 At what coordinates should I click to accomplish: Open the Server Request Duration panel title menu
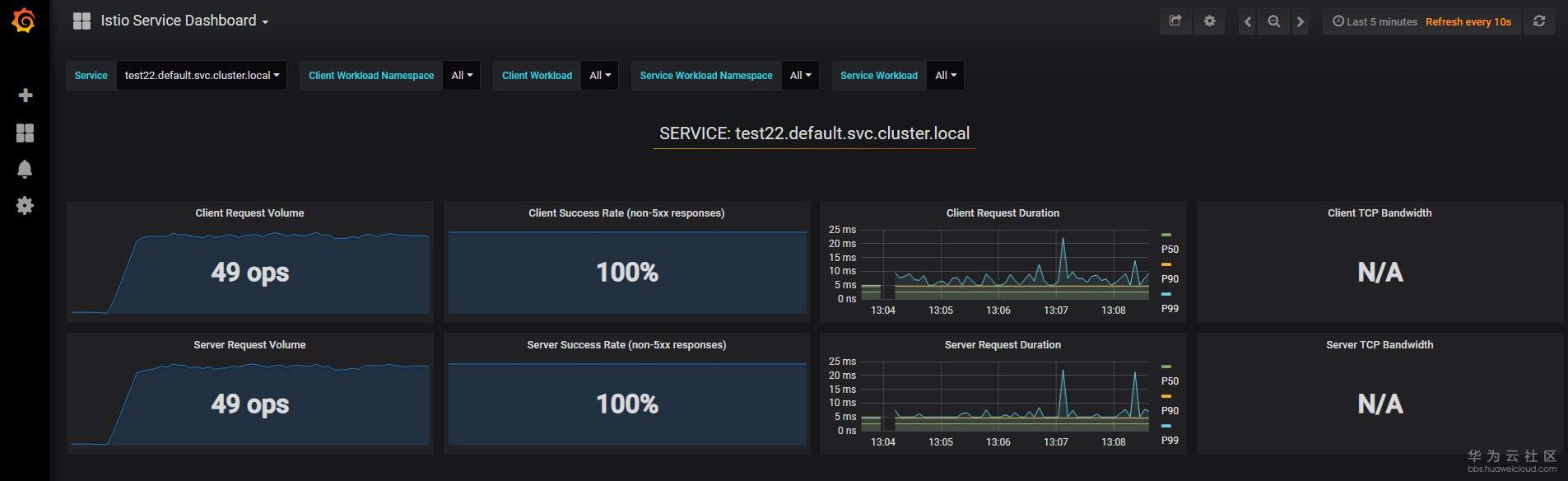click(x=1003, y=344)
